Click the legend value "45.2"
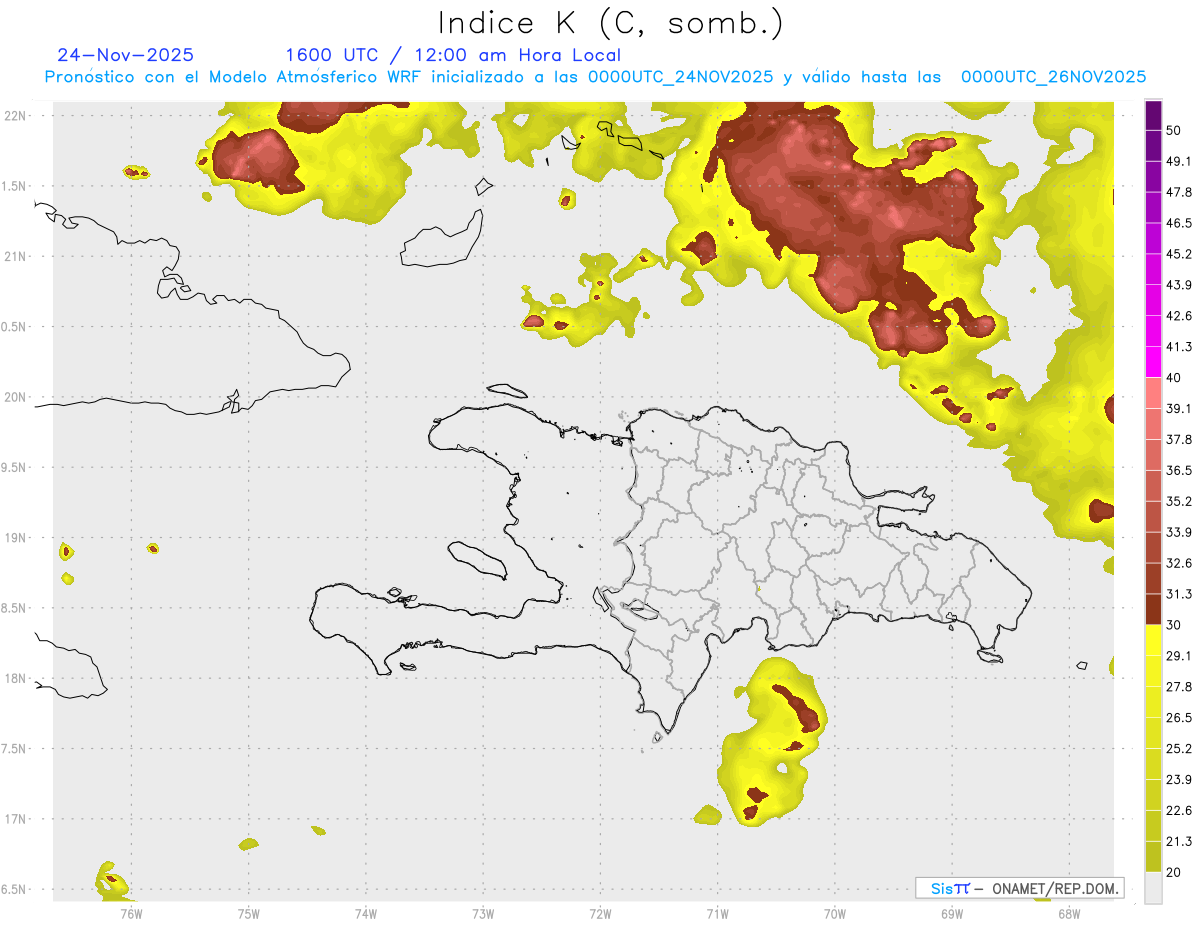1200x927 pixels. [x=1179, y=254]
